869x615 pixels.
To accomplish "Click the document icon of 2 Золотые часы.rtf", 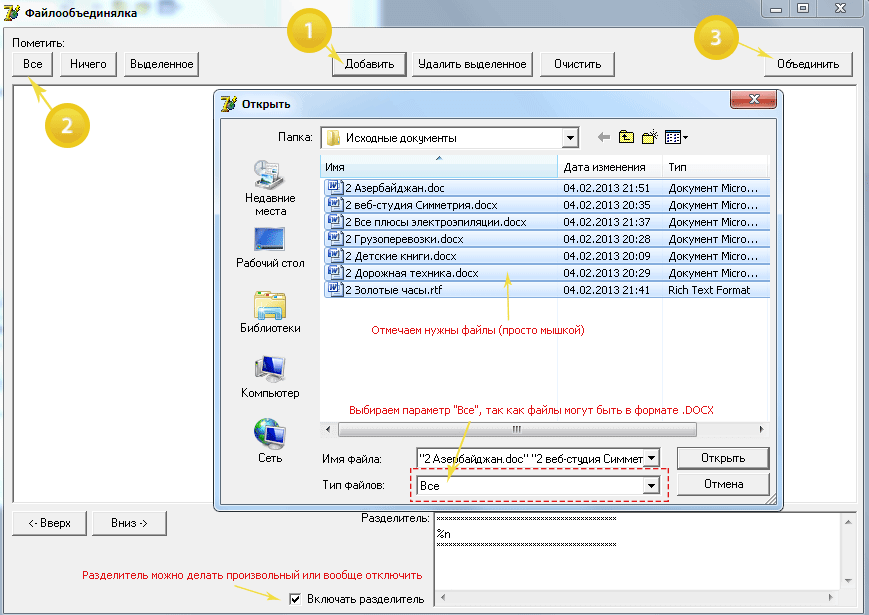I will point(334,289).
